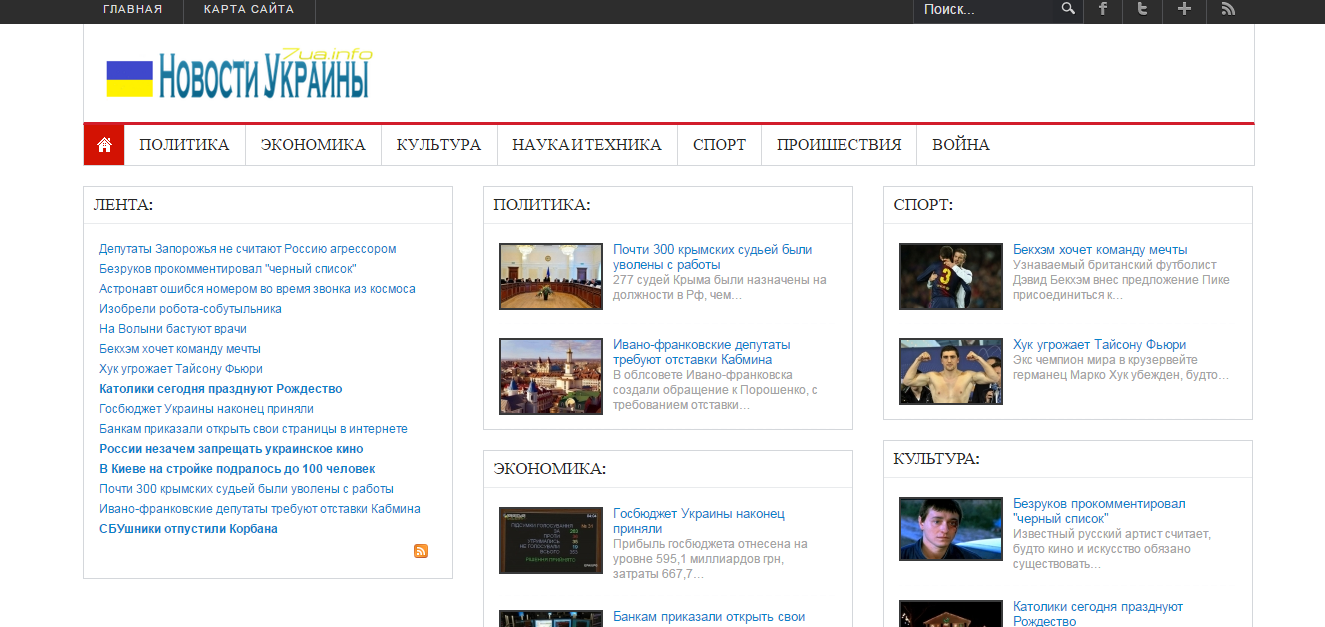The image size is (1325, 627).
Task: Open the Twitter icon in top bar
Action: coord(1142,9)
